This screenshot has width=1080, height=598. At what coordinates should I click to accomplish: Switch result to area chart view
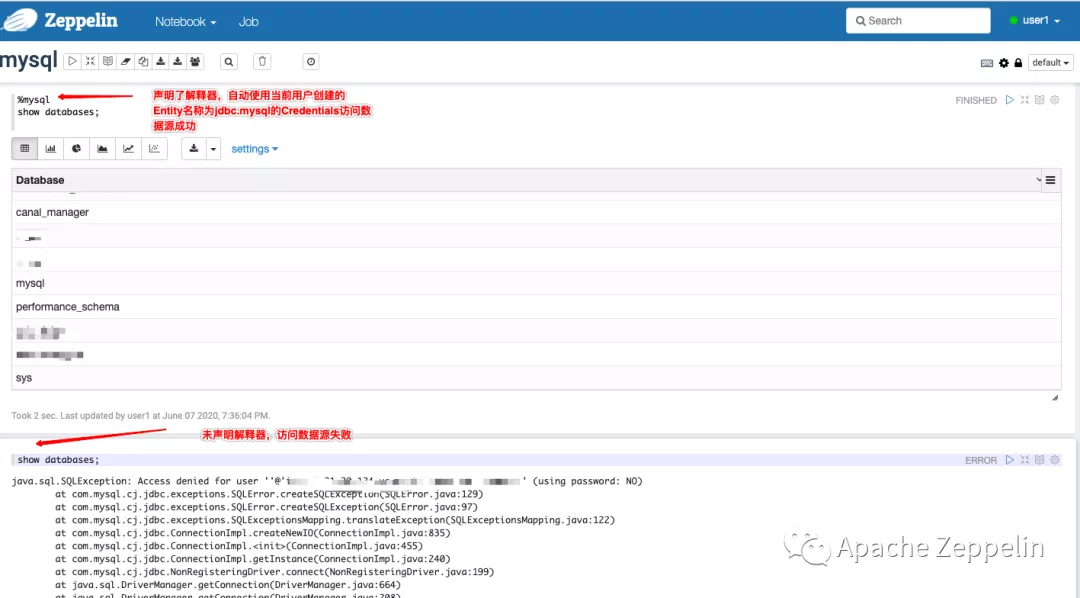point(102,148)
